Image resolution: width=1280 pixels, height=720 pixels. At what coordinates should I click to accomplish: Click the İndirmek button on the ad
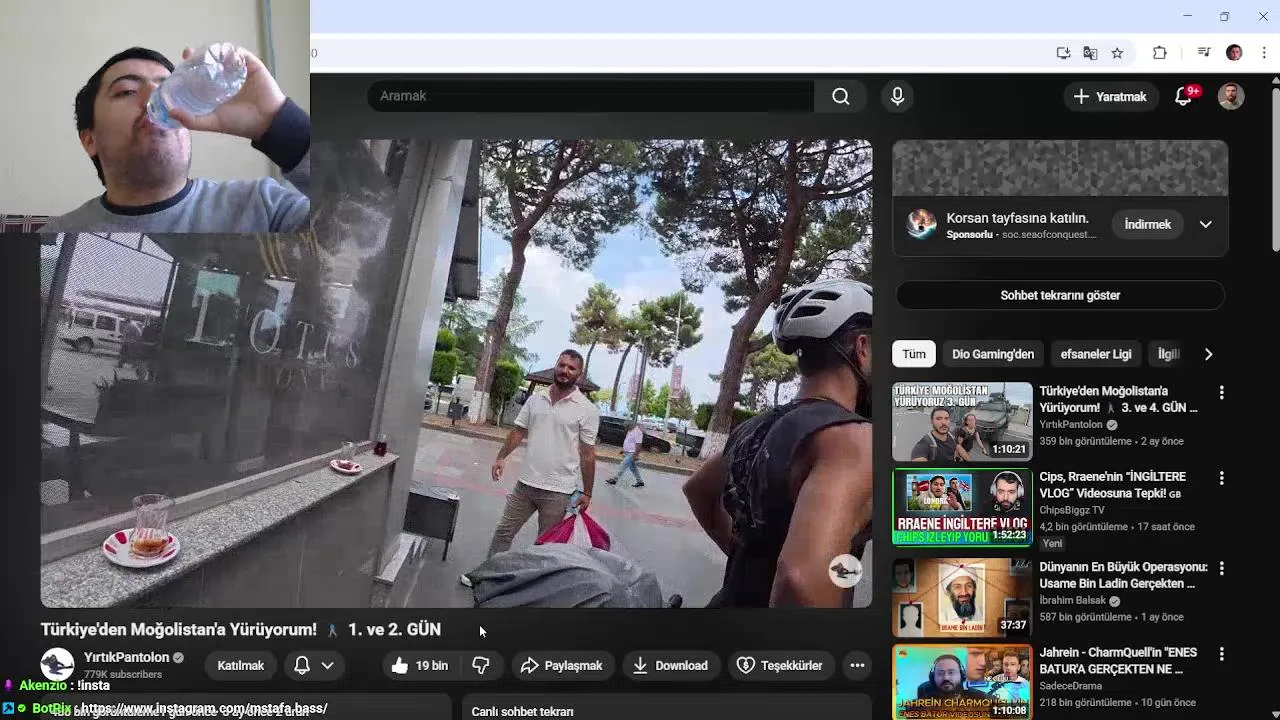coord(1147,224)
